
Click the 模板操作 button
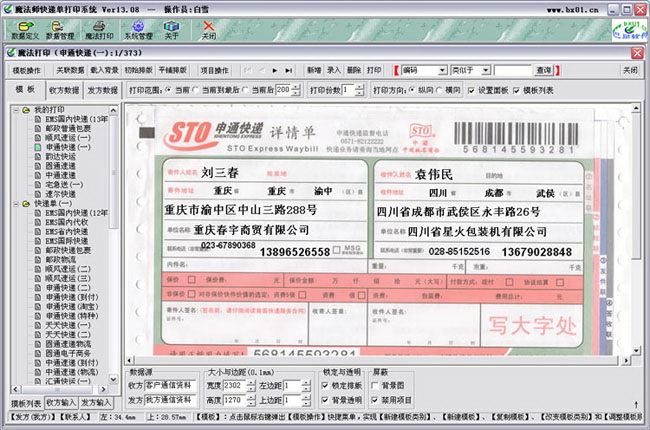tap(27, 70)
